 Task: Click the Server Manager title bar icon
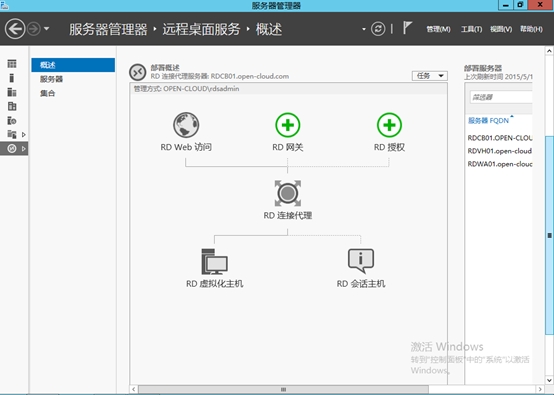coord(5,5)
